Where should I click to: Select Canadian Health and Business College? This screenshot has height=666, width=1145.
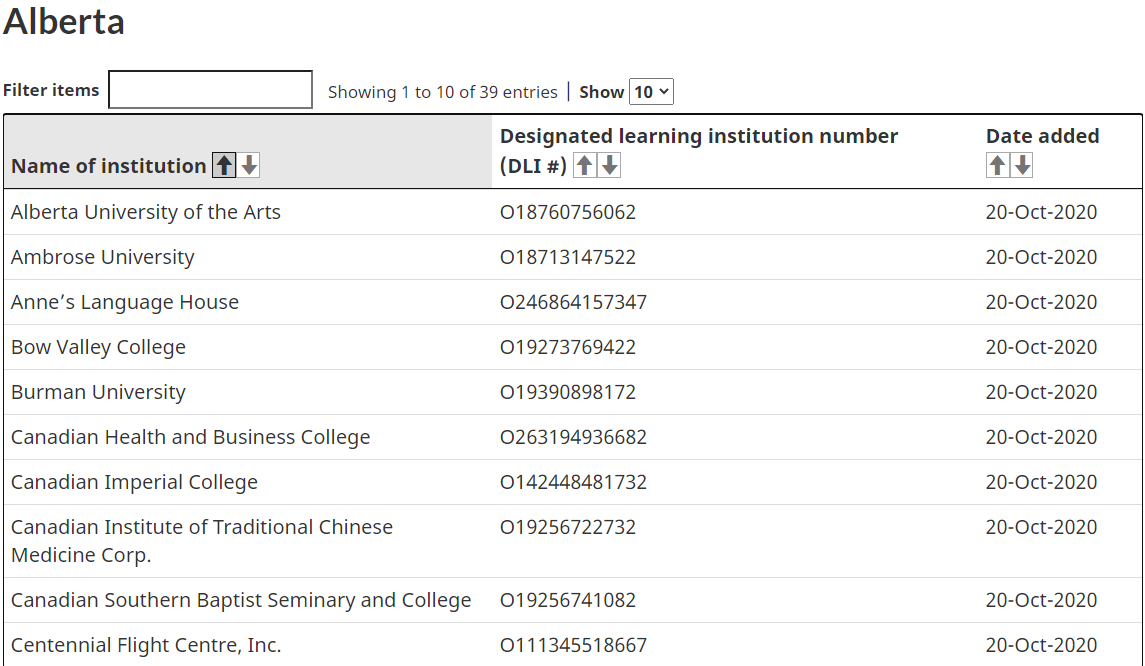191,437
